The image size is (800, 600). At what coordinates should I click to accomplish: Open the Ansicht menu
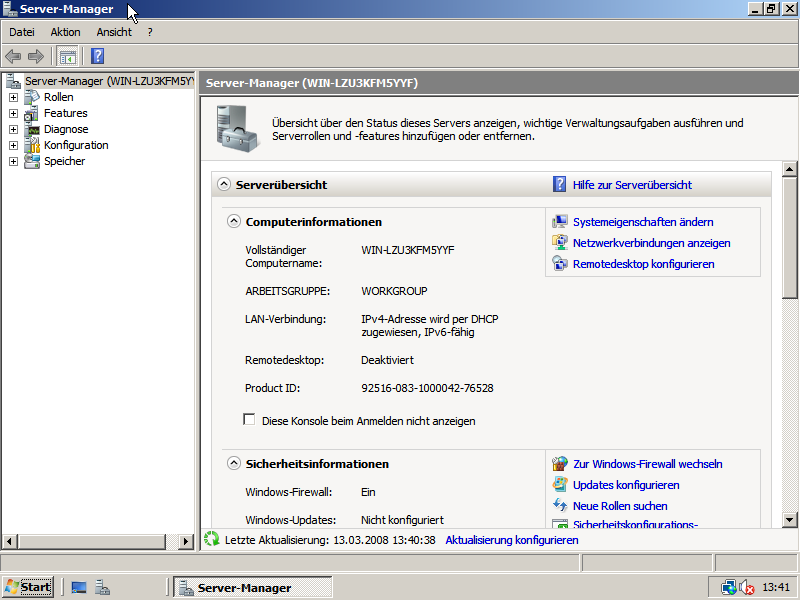click(114, 32)
